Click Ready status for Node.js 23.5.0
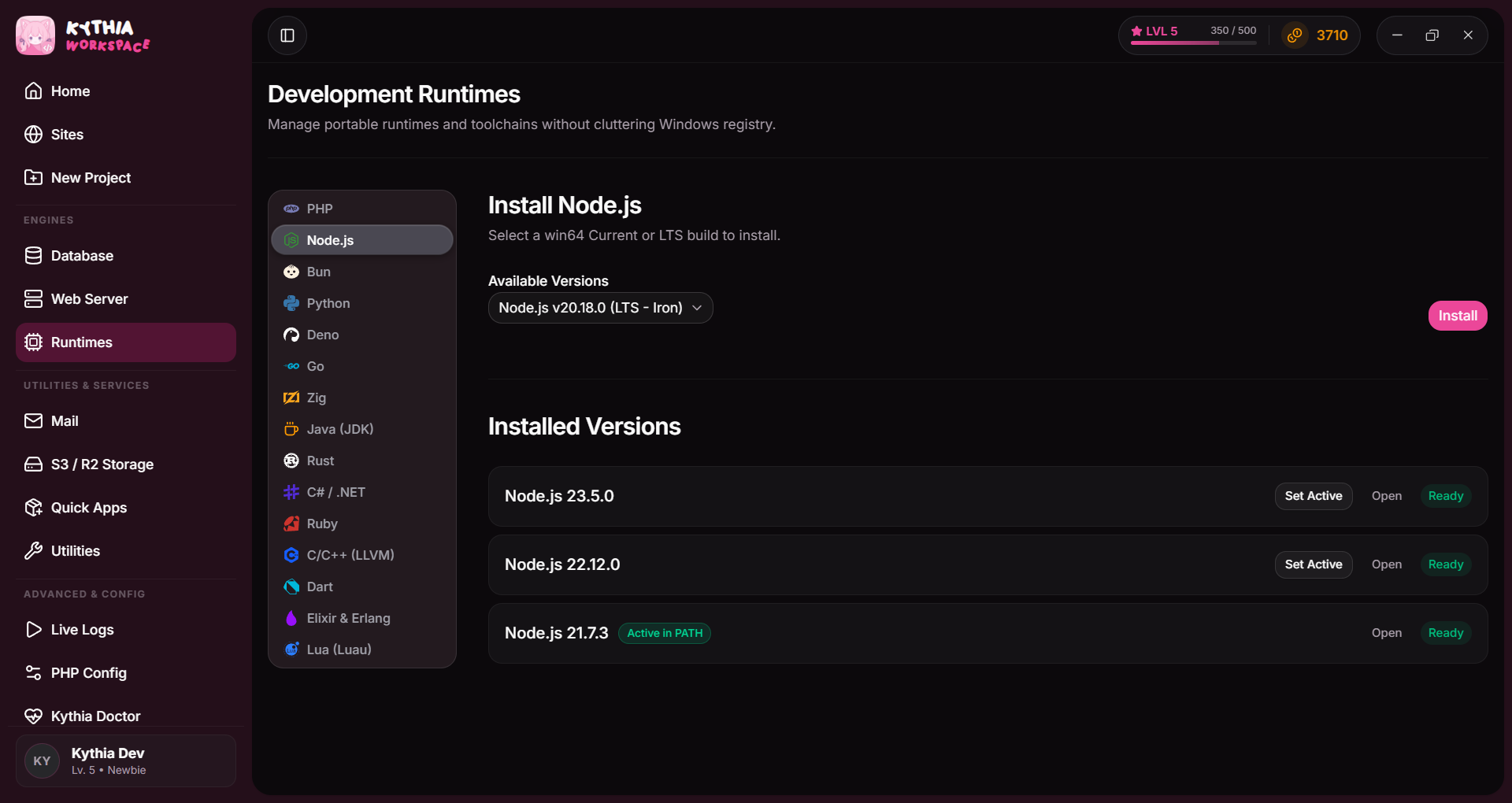This screenshot has height=803, width=1512. [1446, 496]
